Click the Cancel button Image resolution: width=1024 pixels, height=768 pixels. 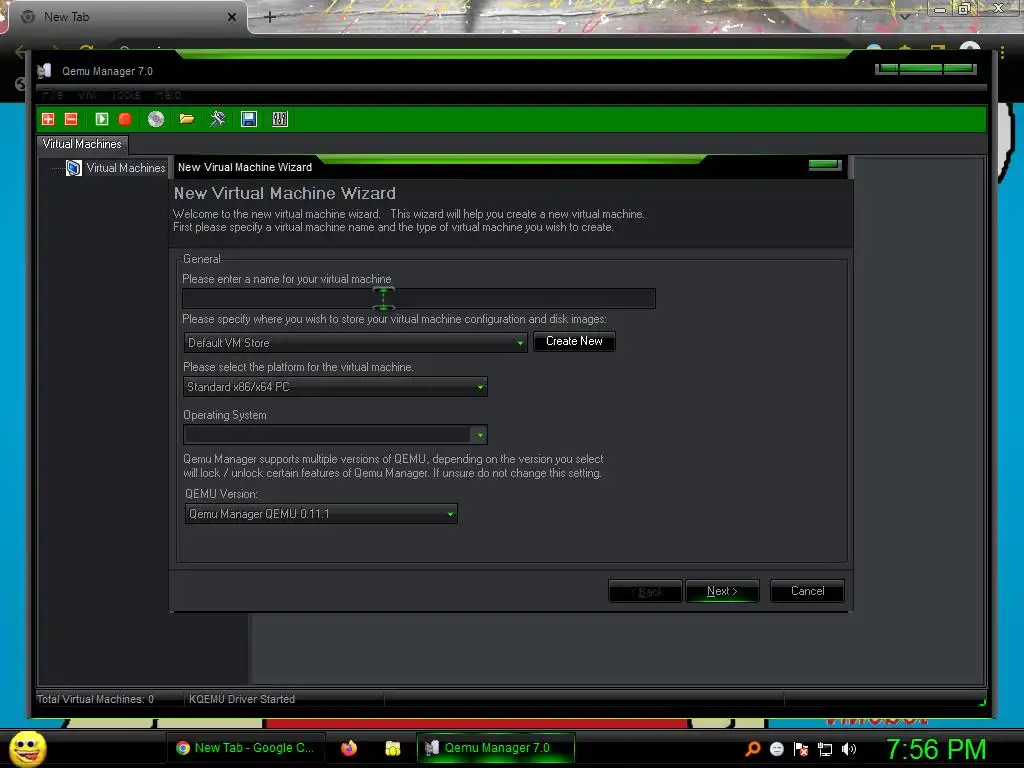tap(807, 591)
